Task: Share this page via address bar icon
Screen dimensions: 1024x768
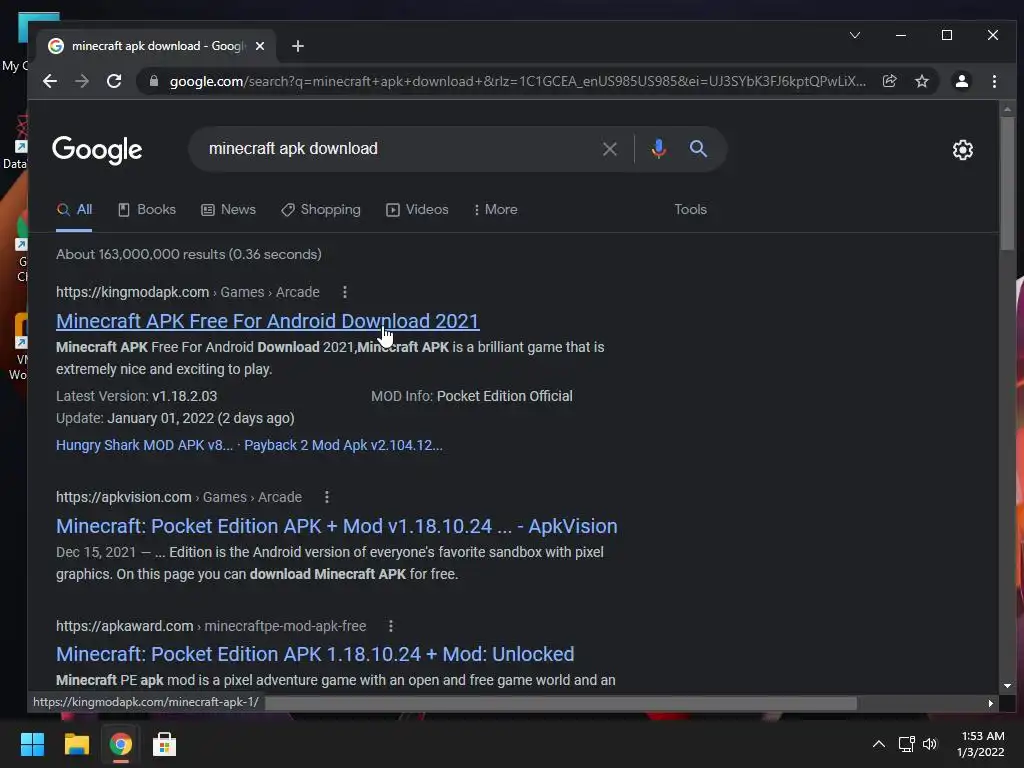Action: [x=889, y=81]
